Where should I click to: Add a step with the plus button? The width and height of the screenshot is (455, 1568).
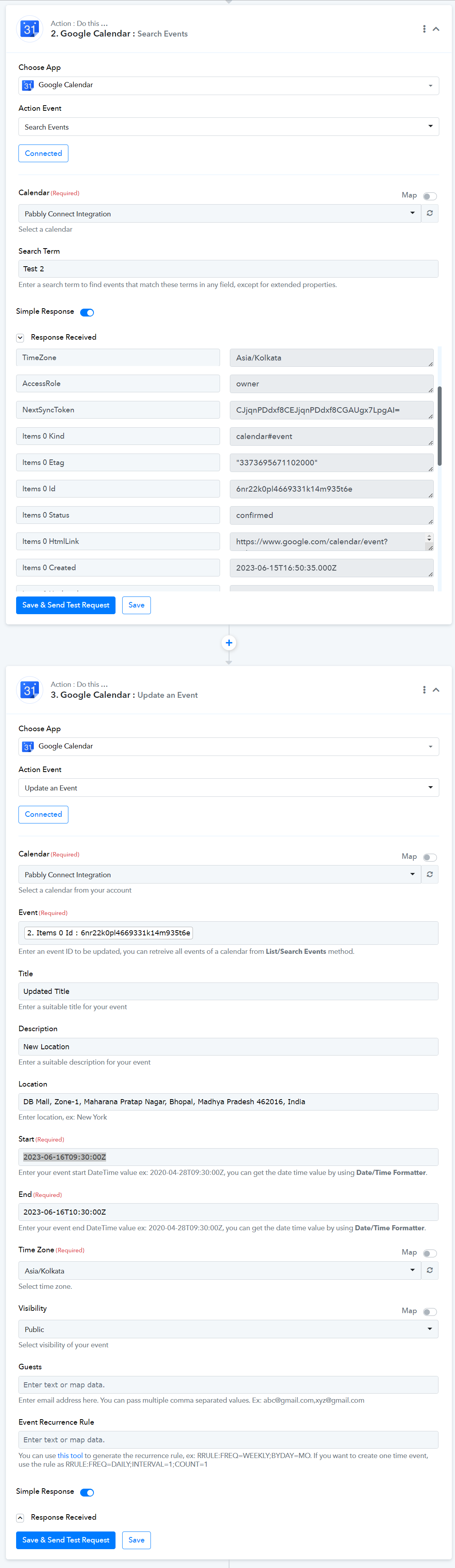(x=229, y=643)
